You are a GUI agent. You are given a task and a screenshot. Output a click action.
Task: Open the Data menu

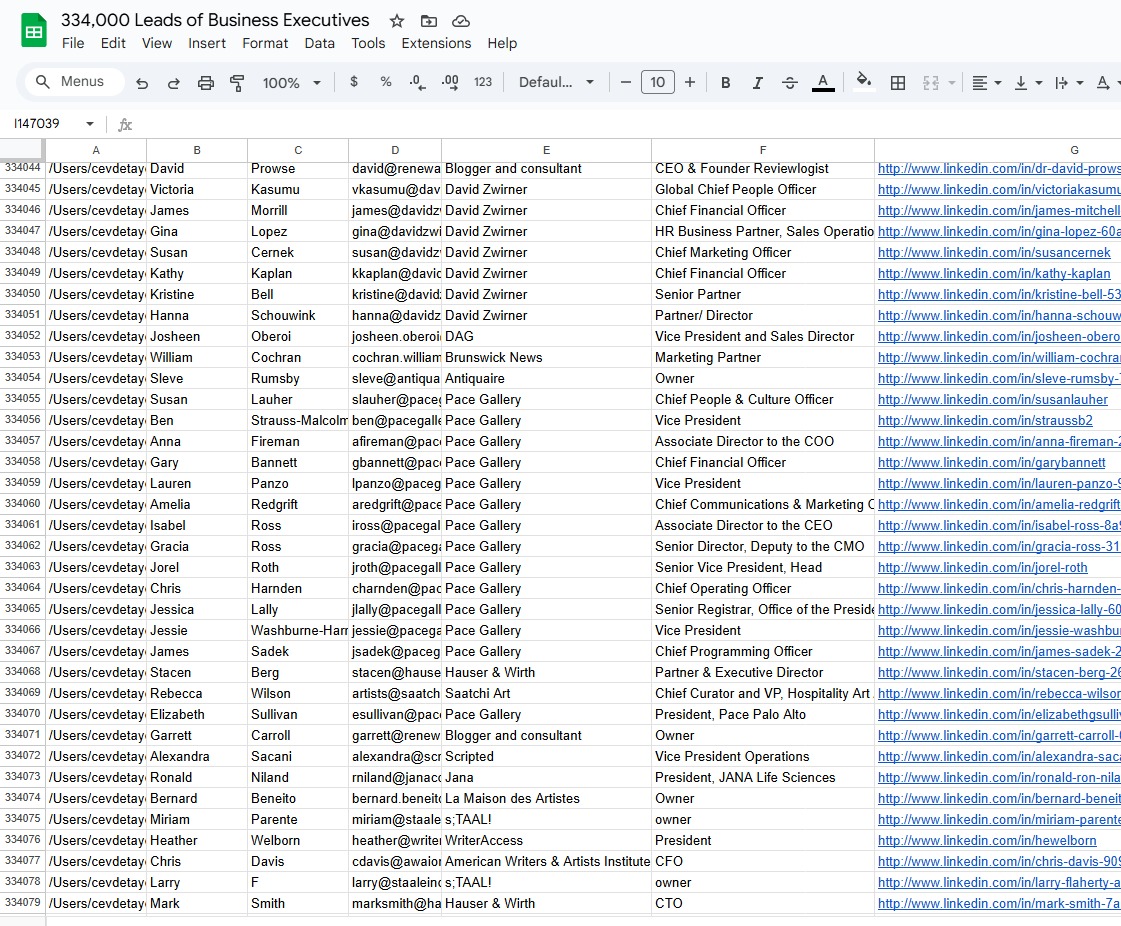point(320,43)
